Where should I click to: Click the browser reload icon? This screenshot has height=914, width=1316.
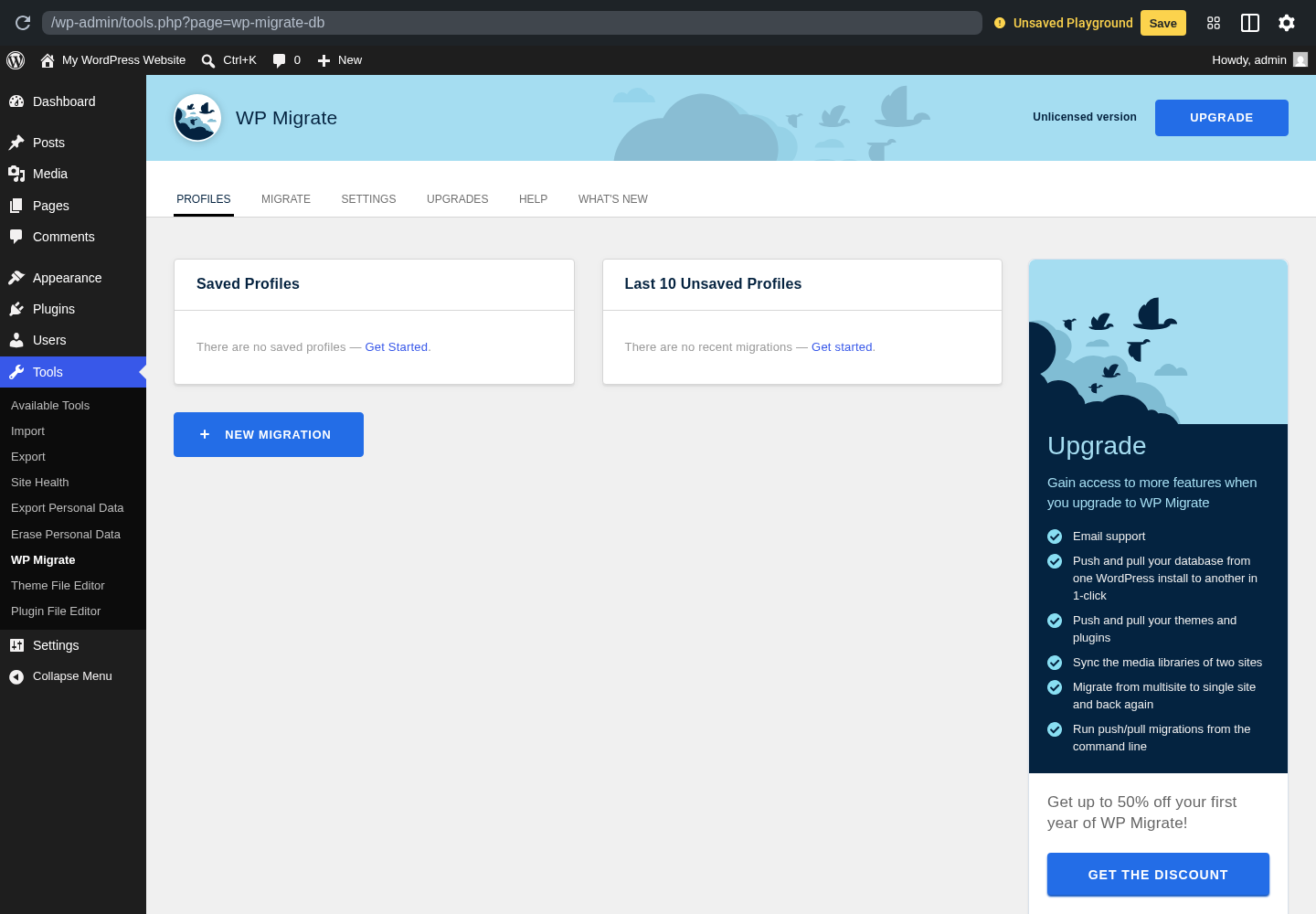(x=23, y=23)
